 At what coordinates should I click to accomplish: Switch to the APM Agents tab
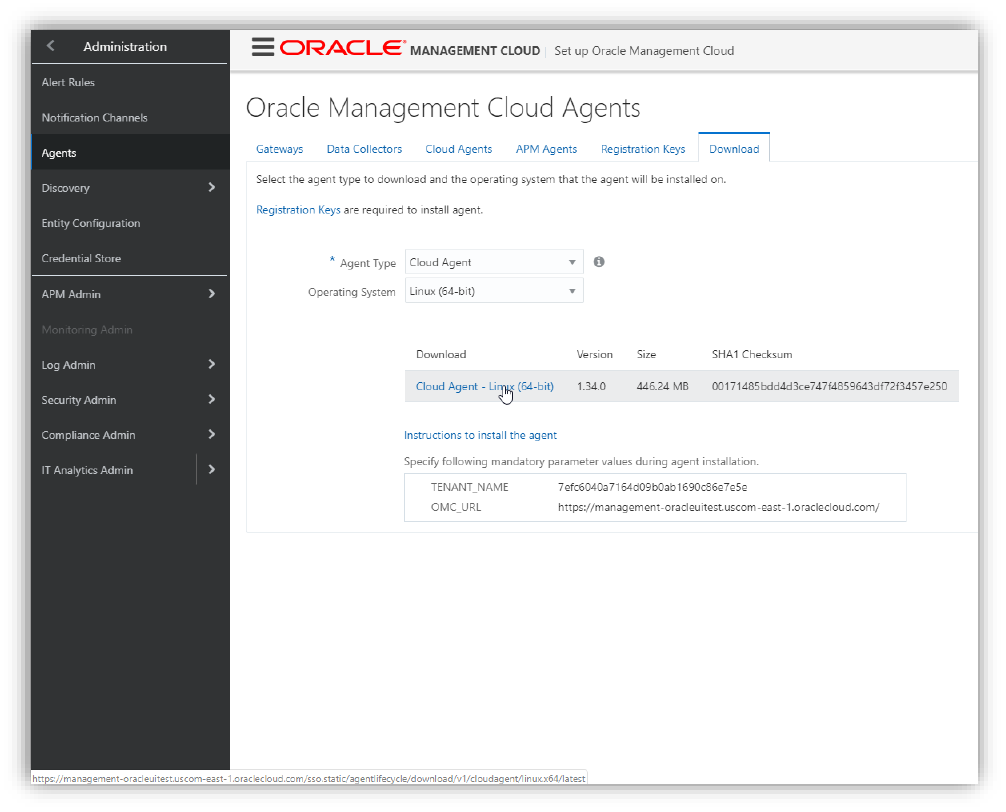tap(546, 149)
